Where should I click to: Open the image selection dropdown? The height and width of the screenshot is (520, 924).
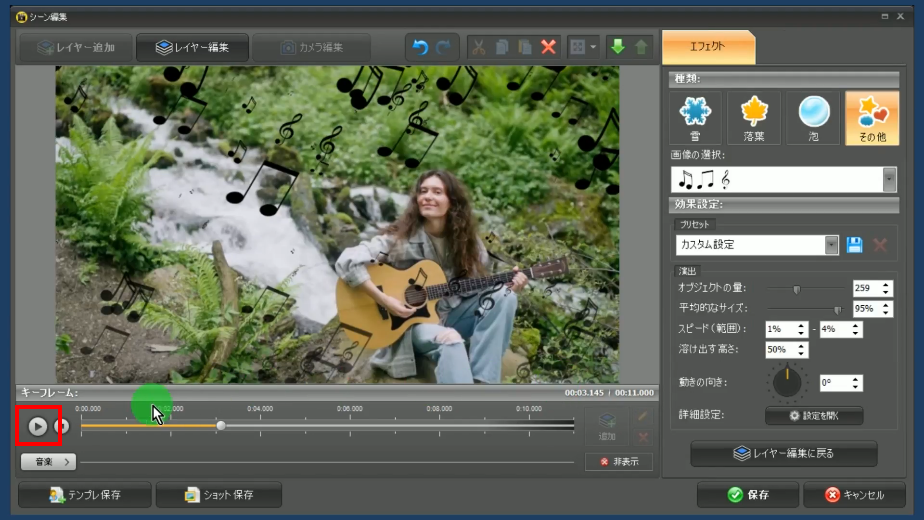coord(889,179)
